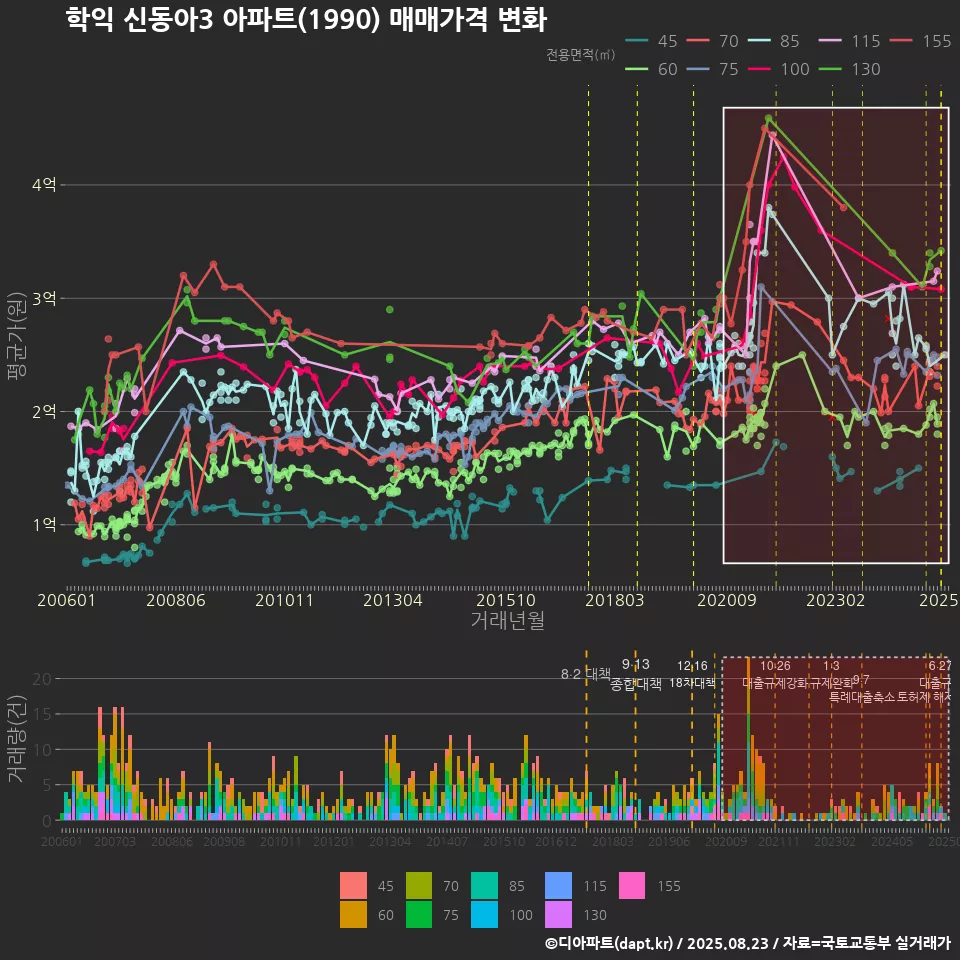The width and height of the screenshot is (960, 960).
Task: Click the 2억 price axis label
Action: 43,411
